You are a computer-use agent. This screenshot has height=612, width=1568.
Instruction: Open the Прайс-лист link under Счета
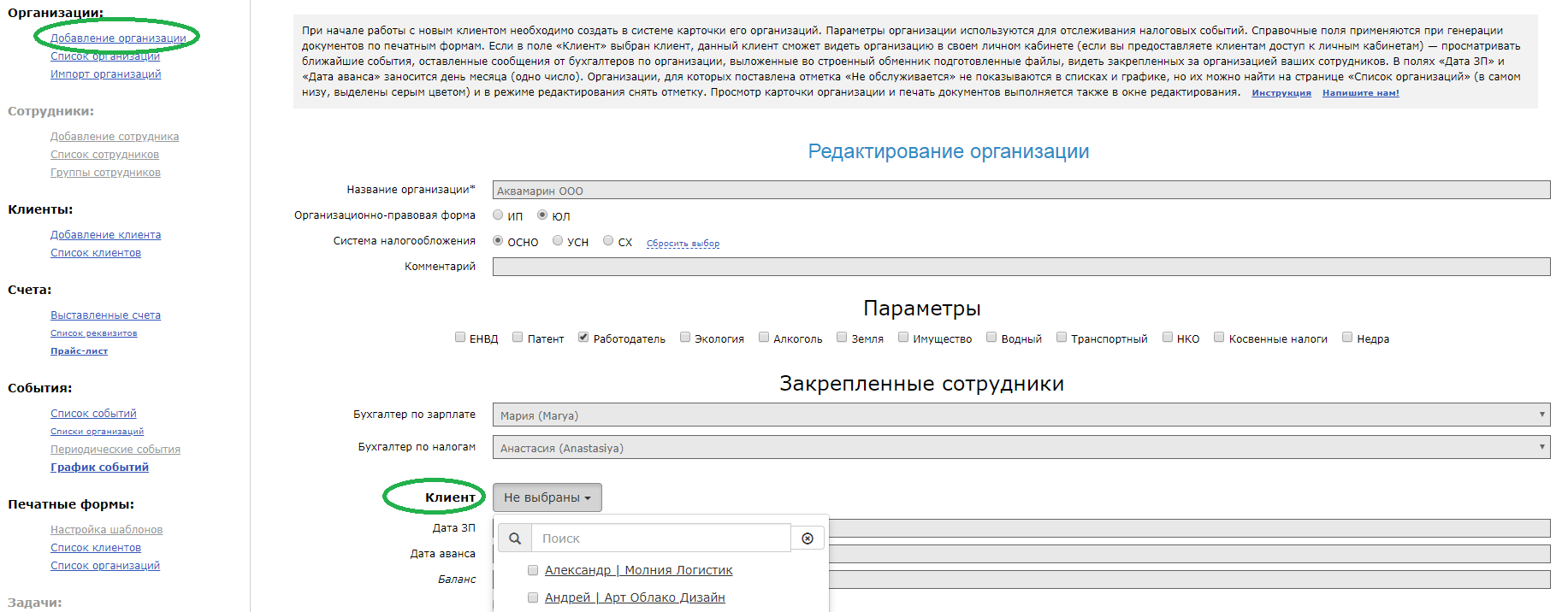(79, 351)
